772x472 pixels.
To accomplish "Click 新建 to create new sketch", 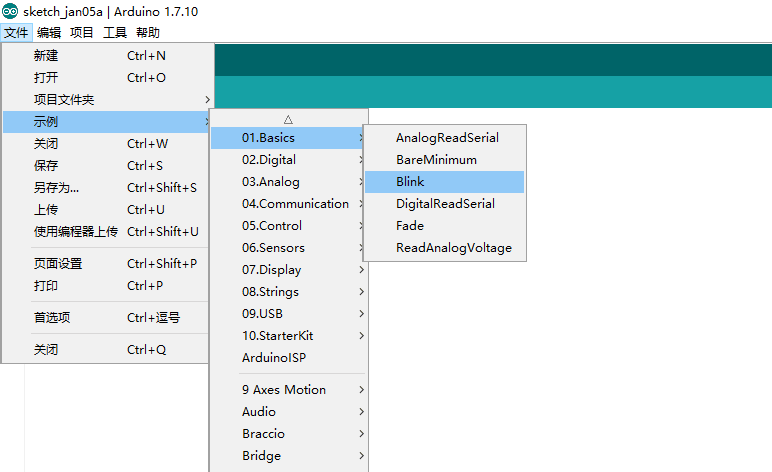I will pyautogui.click(x=46, y=56).
